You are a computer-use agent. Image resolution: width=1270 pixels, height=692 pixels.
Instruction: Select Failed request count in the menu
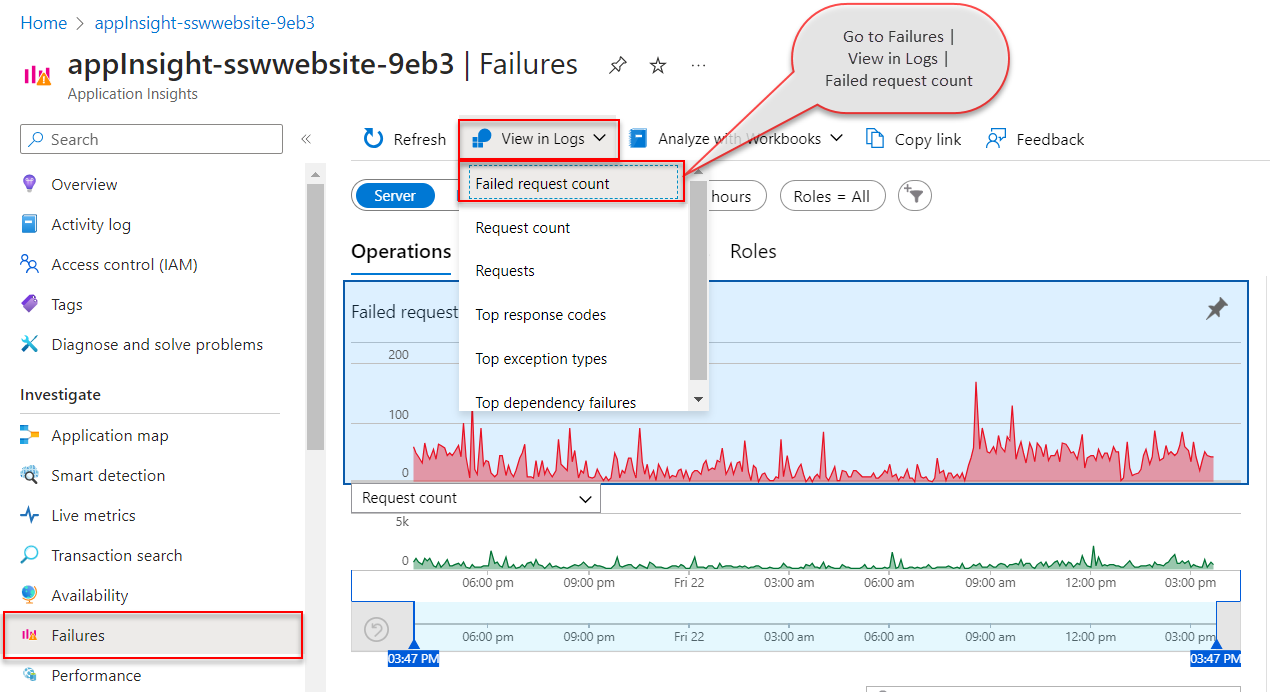(544, 184)
